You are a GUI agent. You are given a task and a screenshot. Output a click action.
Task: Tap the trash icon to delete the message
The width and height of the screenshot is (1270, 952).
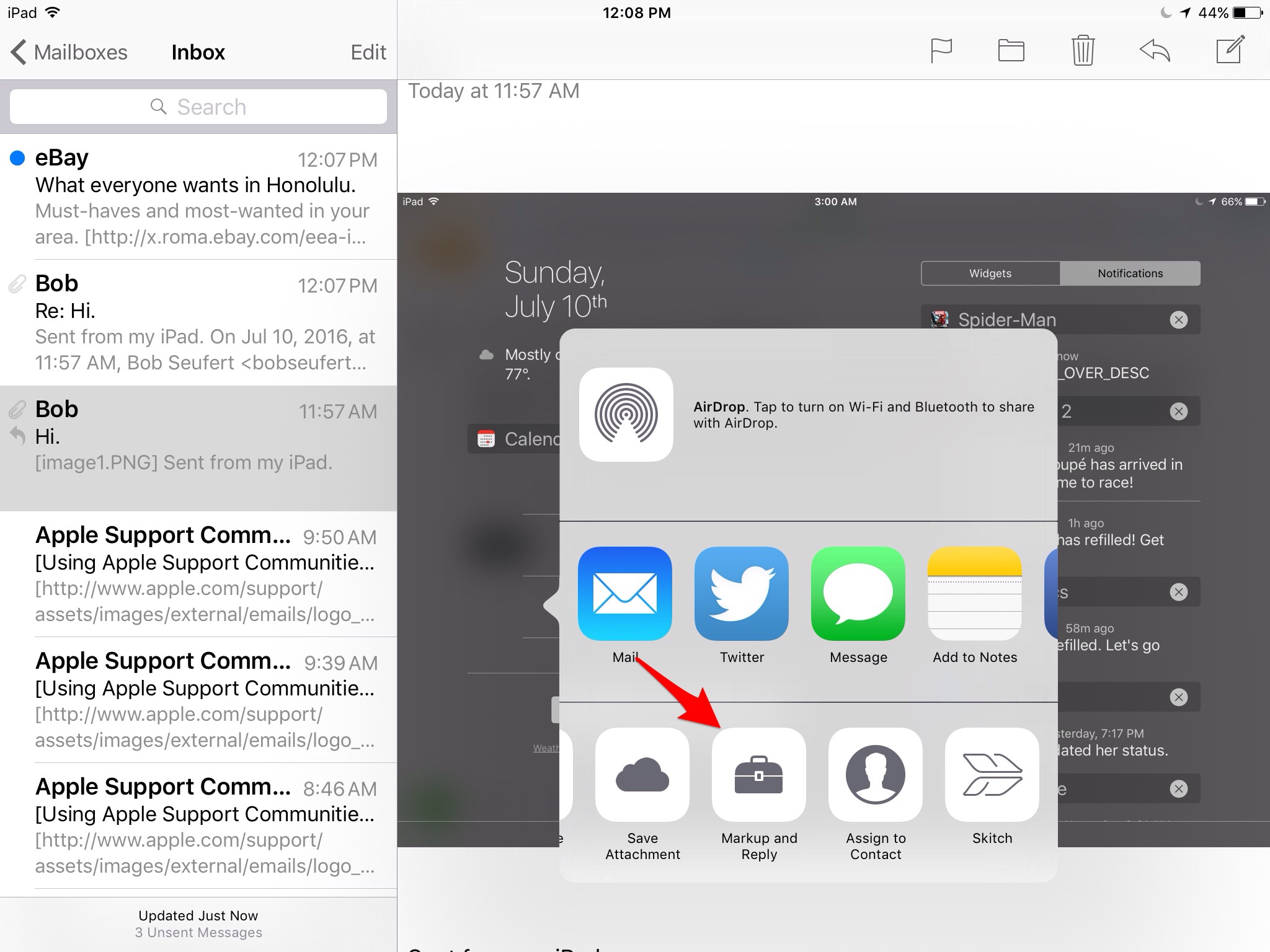point(1083,50)
